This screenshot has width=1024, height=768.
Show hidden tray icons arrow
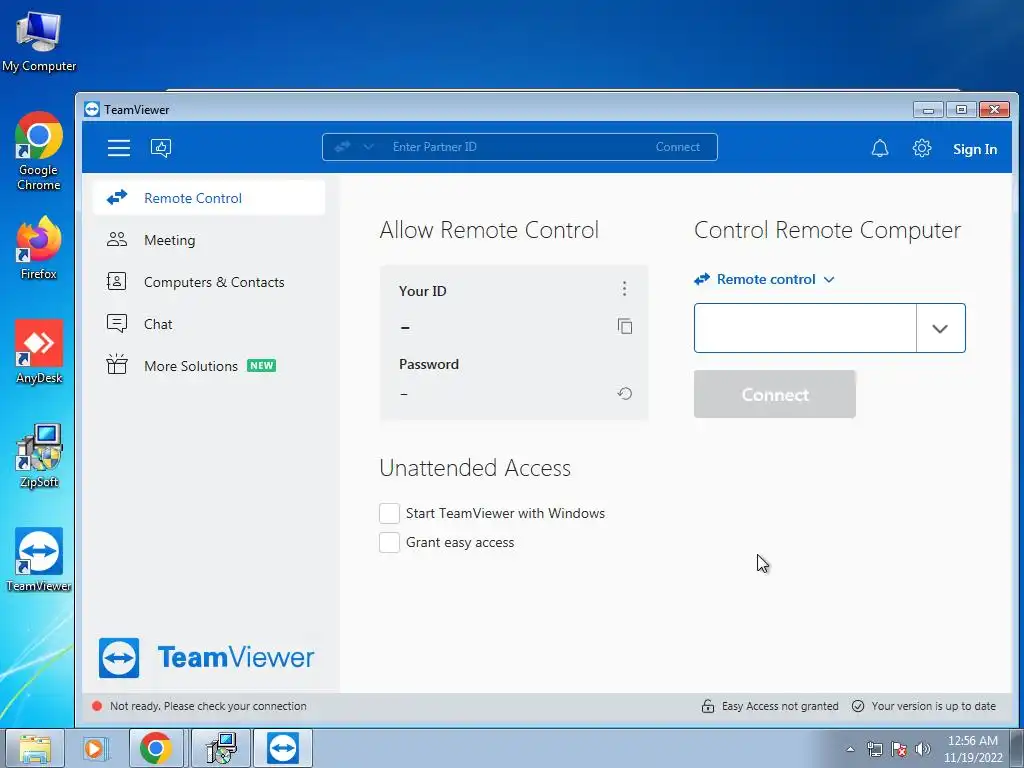coord(850,749)
